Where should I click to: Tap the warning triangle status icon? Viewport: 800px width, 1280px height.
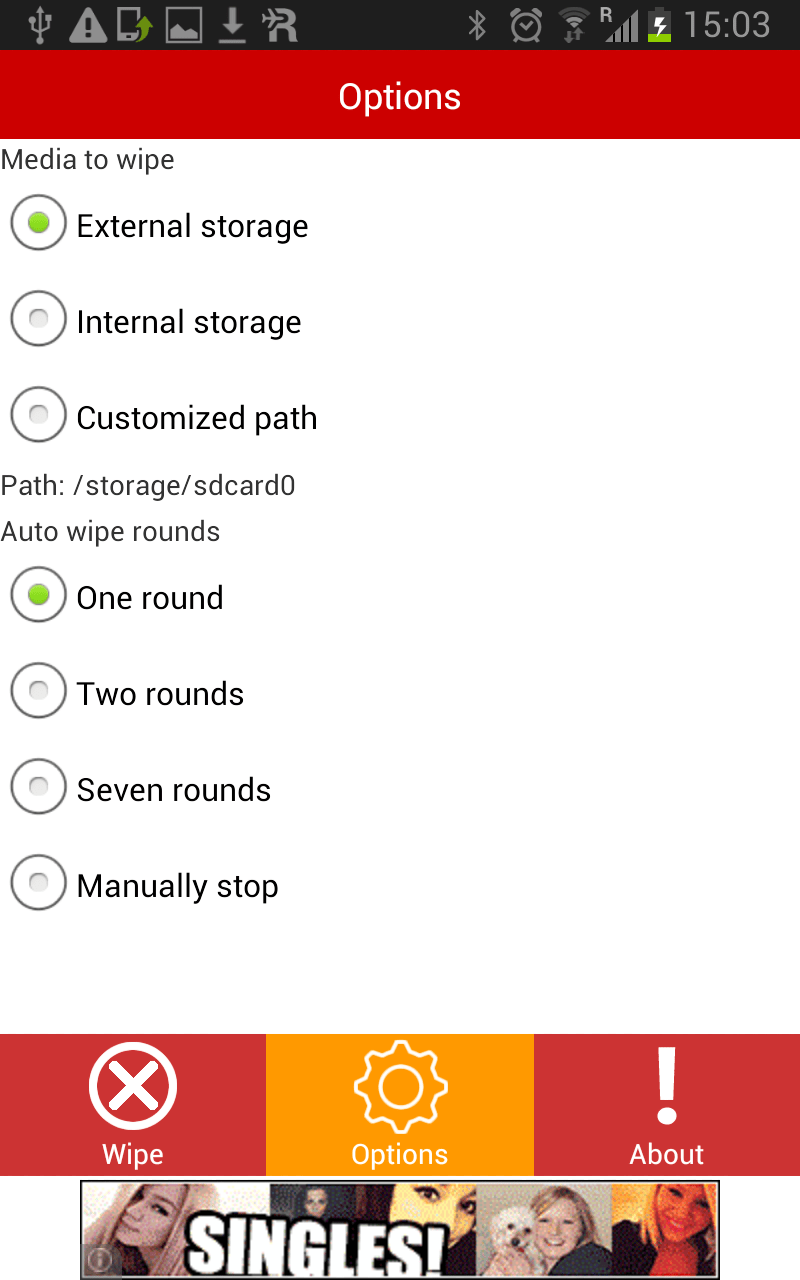click(88, 25)
